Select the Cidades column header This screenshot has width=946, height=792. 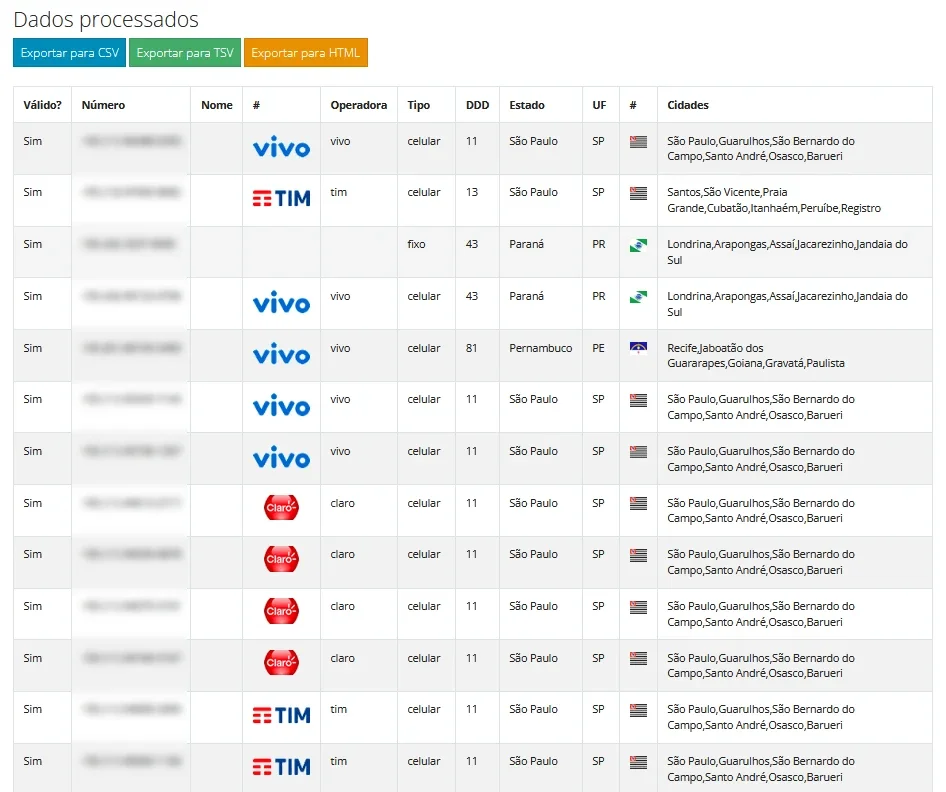point(688,105)
